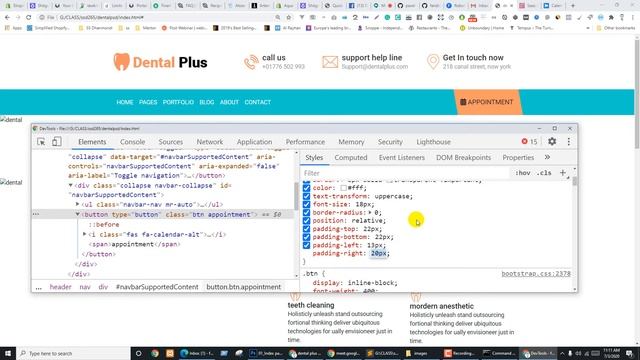The image size is (640, 360).
Task: Select the span appointment element row
Action: pyautogui.click(x=135, y=244)
